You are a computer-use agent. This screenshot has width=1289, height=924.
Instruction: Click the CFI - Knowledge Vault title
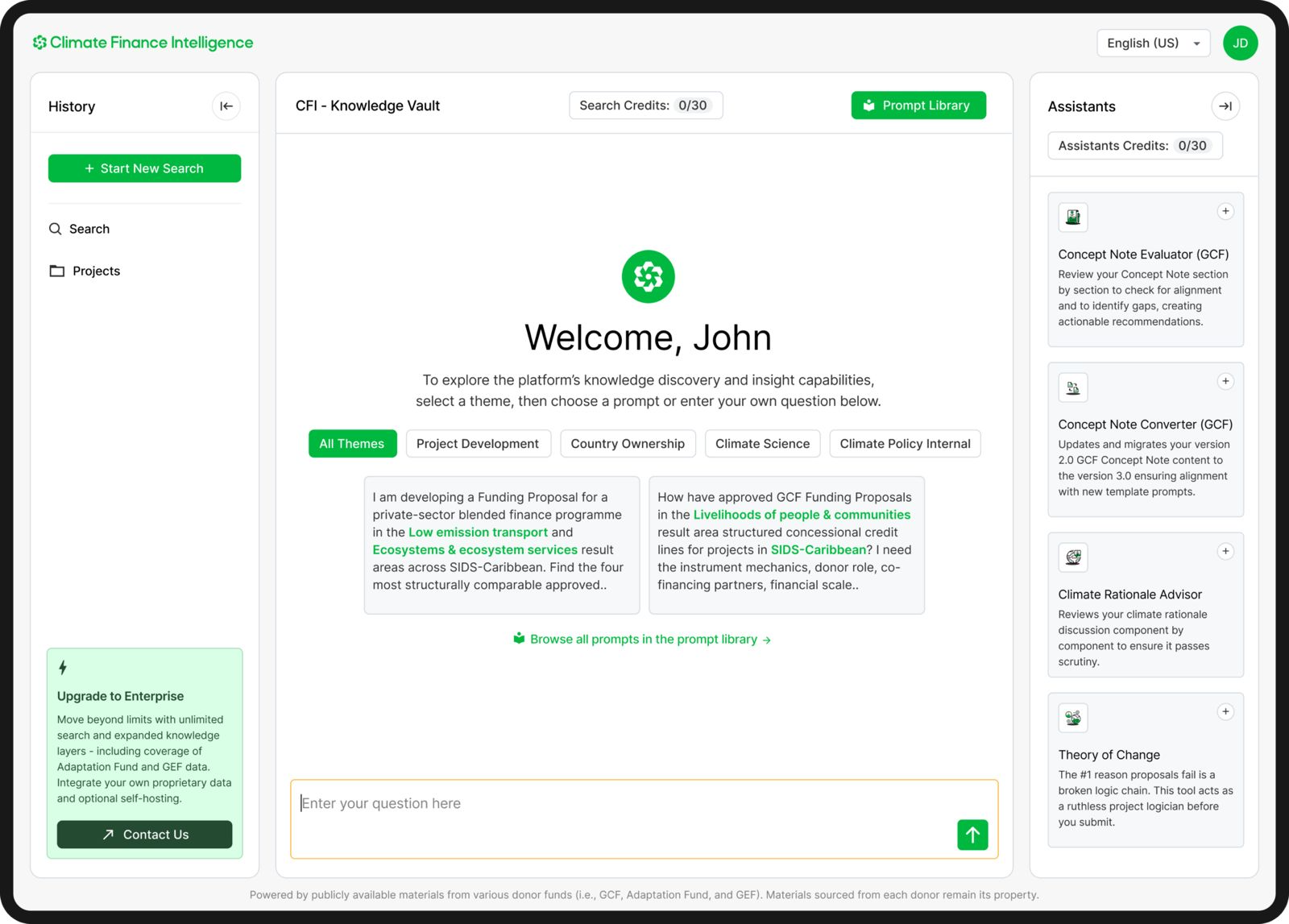[x=367, y=106]
